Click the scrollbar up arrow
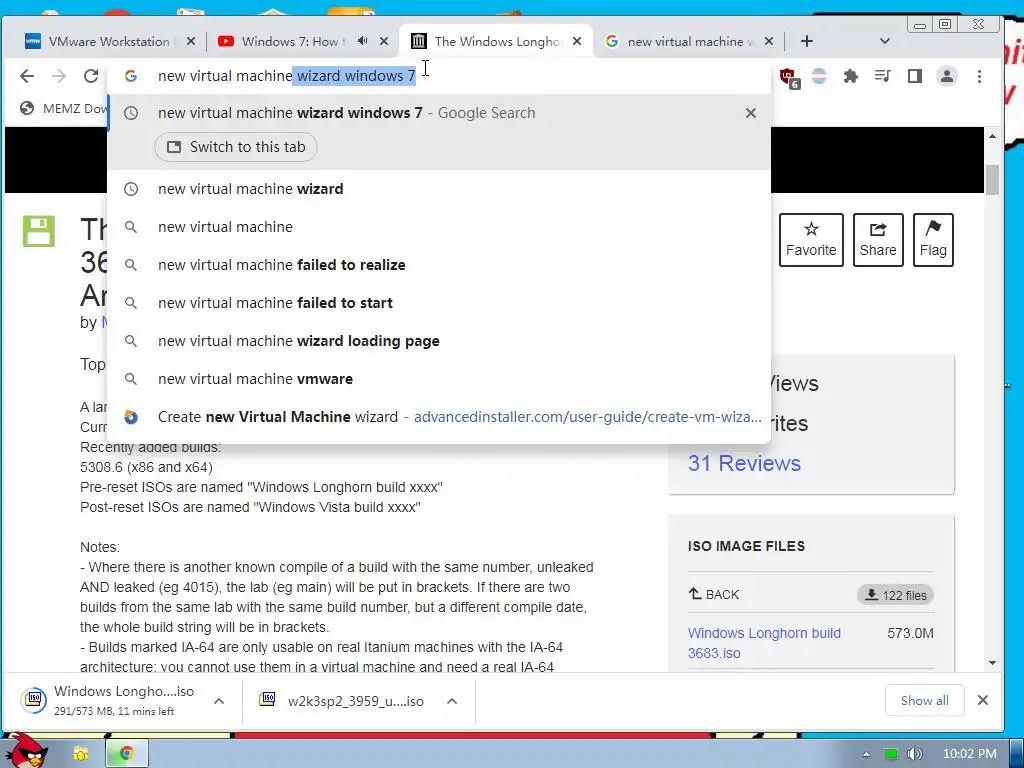This screenshot has width=1024, height=768. tap(992, 136)
